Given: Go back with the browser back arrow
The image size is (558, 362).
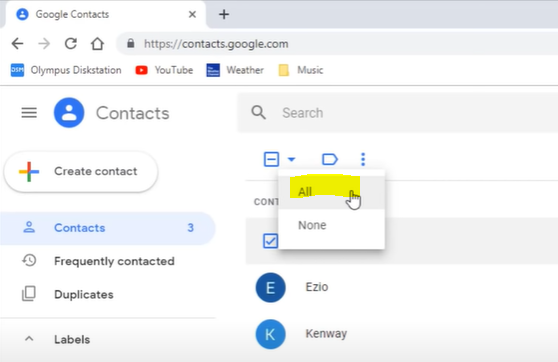Looking at the screenshot, I should tap(17, 44).
